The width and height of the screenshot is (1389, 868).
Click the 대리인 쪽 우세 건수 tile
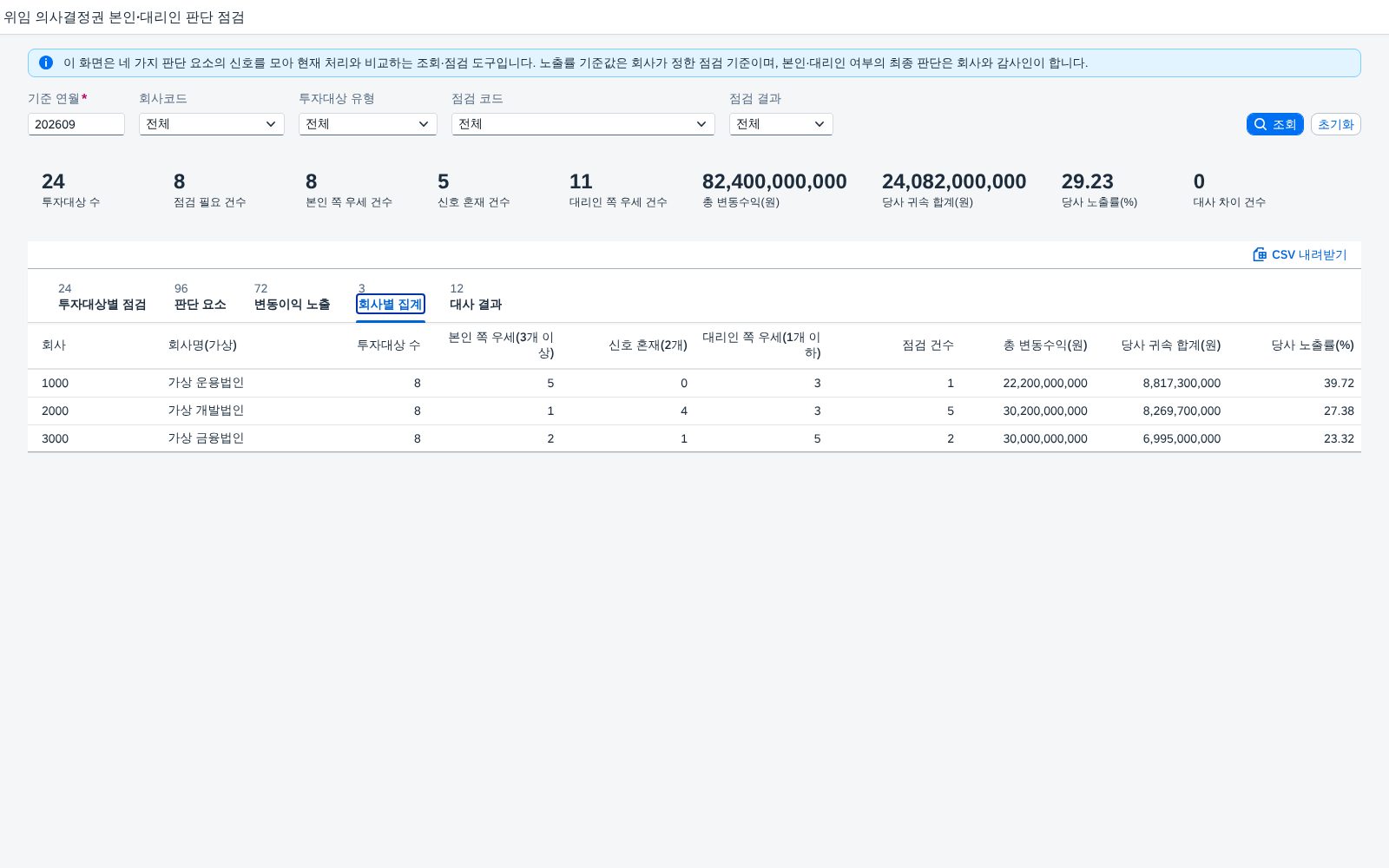click(x=618, y=190)
